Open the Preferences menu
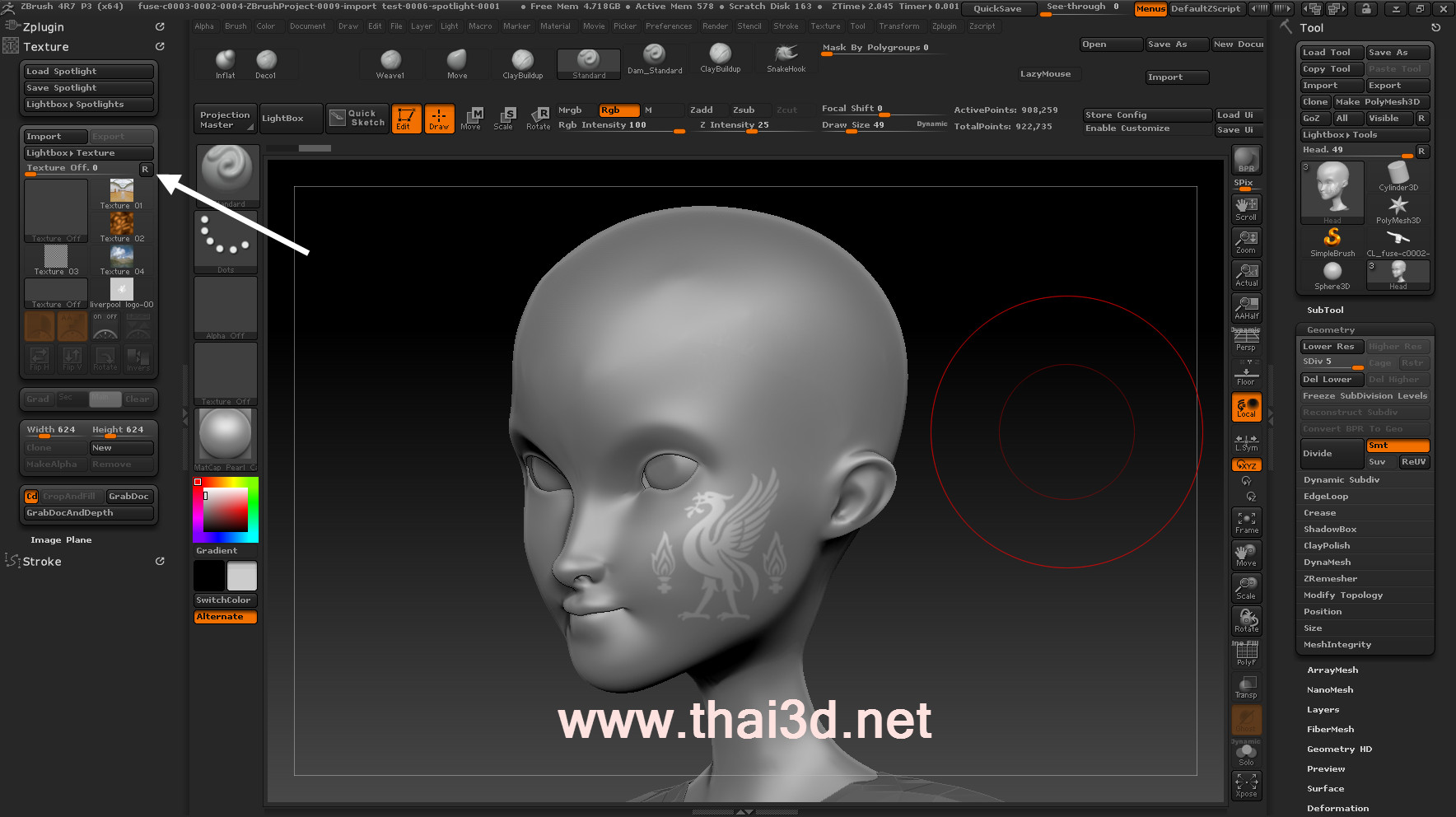This screenshot has height=817, width=1456. pos(668,26)
